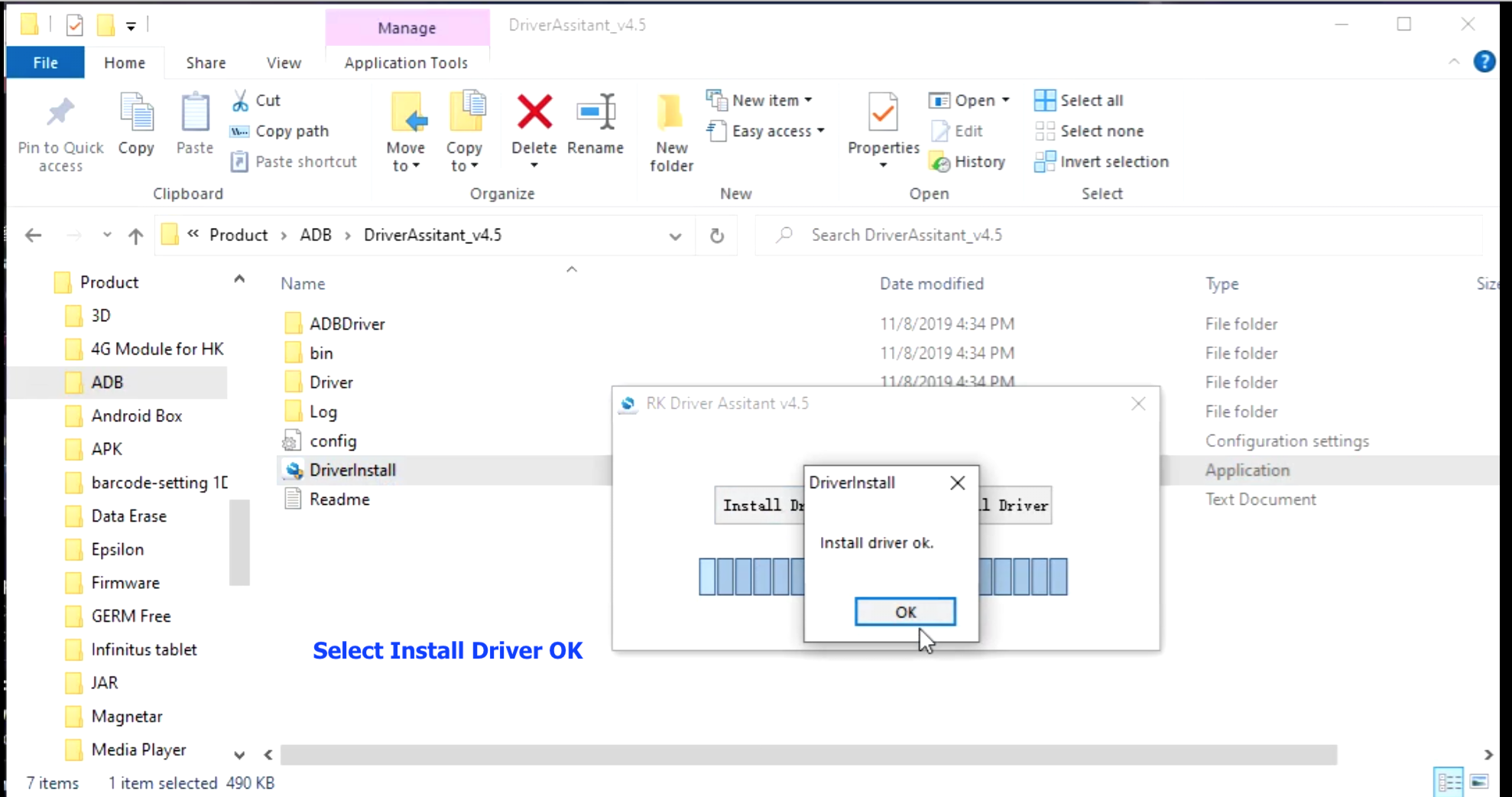Select the Android Box tree folder
Screen dimensions: 1512x797
(x=136, y=416)
